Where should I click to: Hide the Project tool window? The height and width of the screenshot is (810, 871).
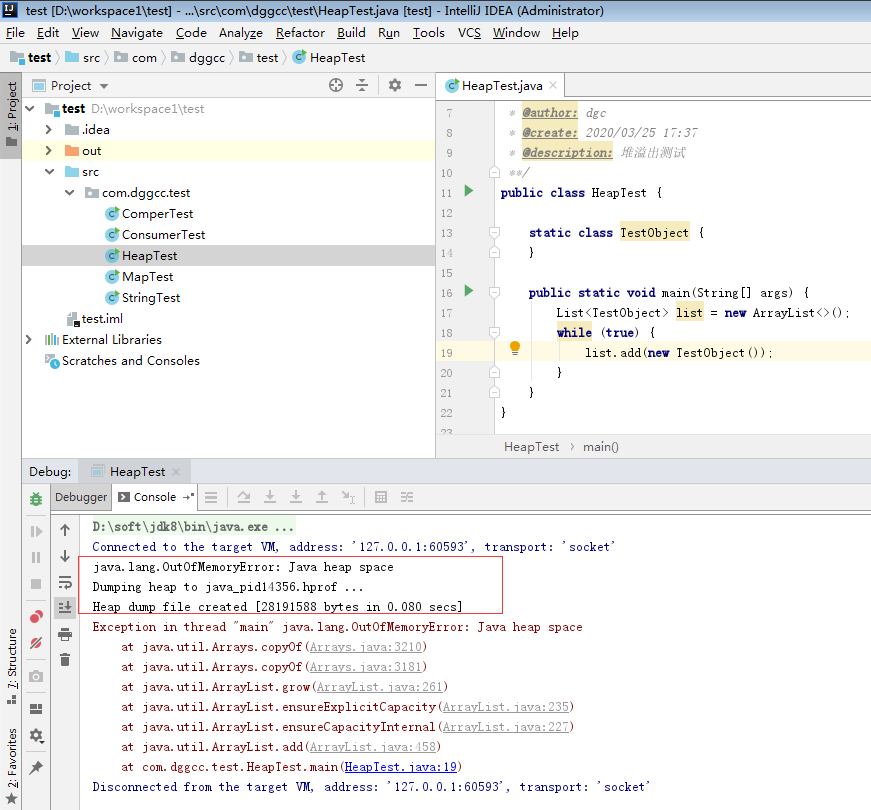pyautogui.click(x=421, y=85)
